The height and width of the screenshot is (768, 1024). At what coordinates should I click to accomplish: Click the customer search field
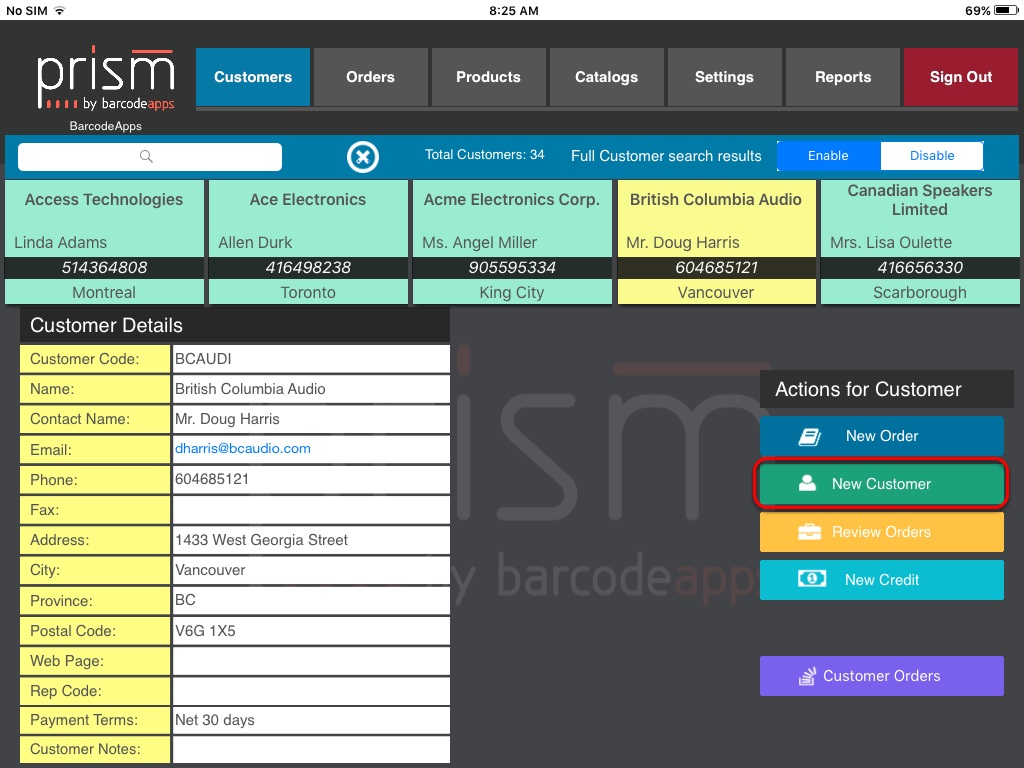point(150,157)
